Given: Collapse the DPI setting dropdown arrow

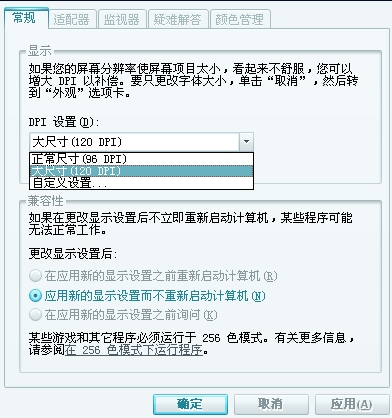Looking at the screenshot, I should click(246, 142).
